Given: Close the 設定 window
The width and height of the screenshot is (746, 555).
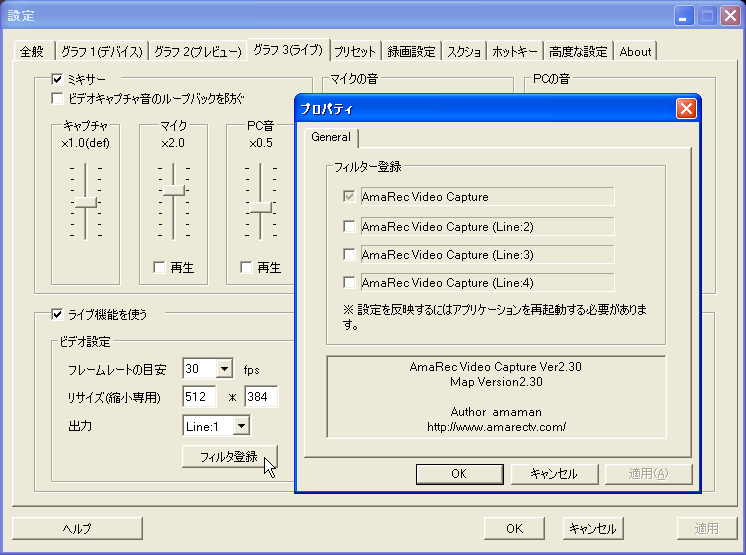Looking at the screenshot, I should click(730, 16).
